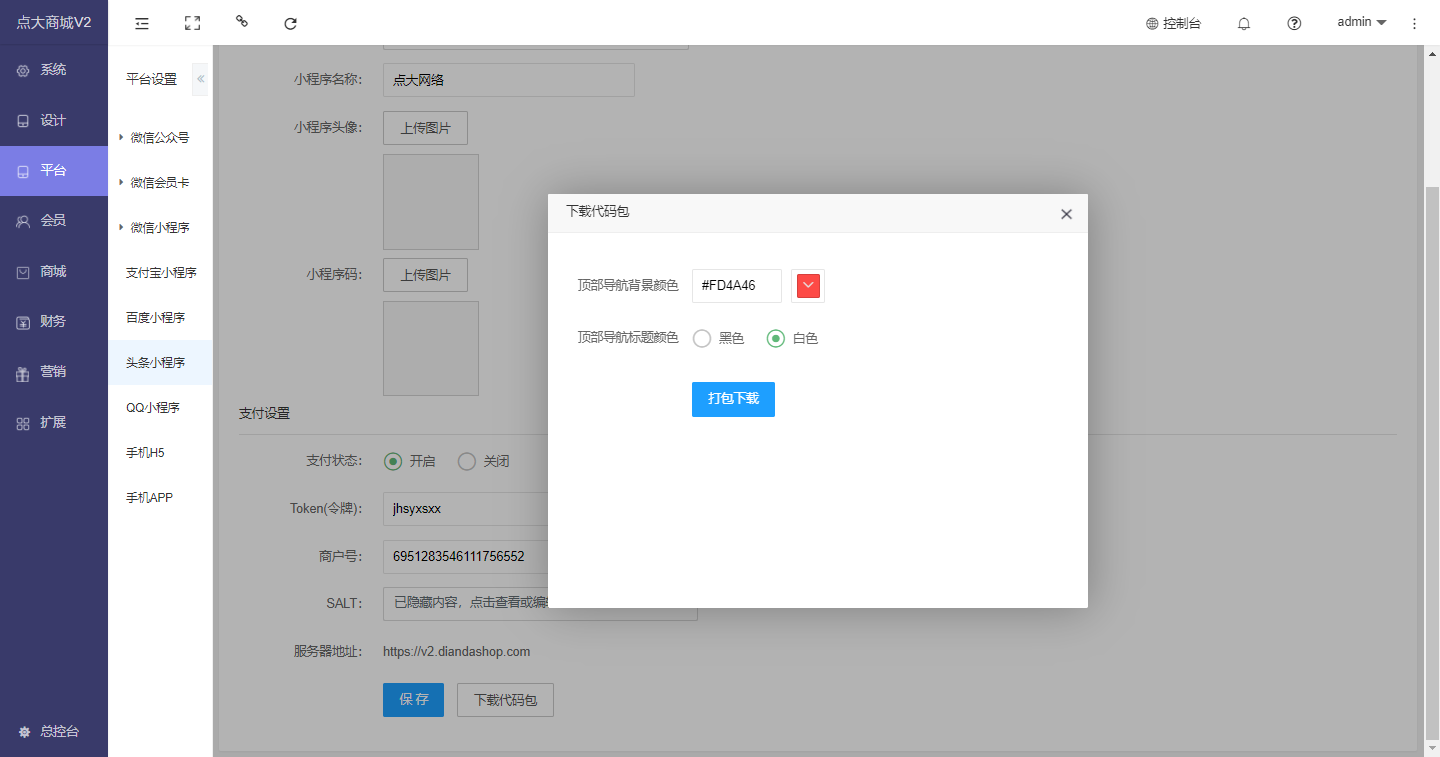
Task: Open the notification bell
Action: pyautogui.click(x=1244, y=23)
